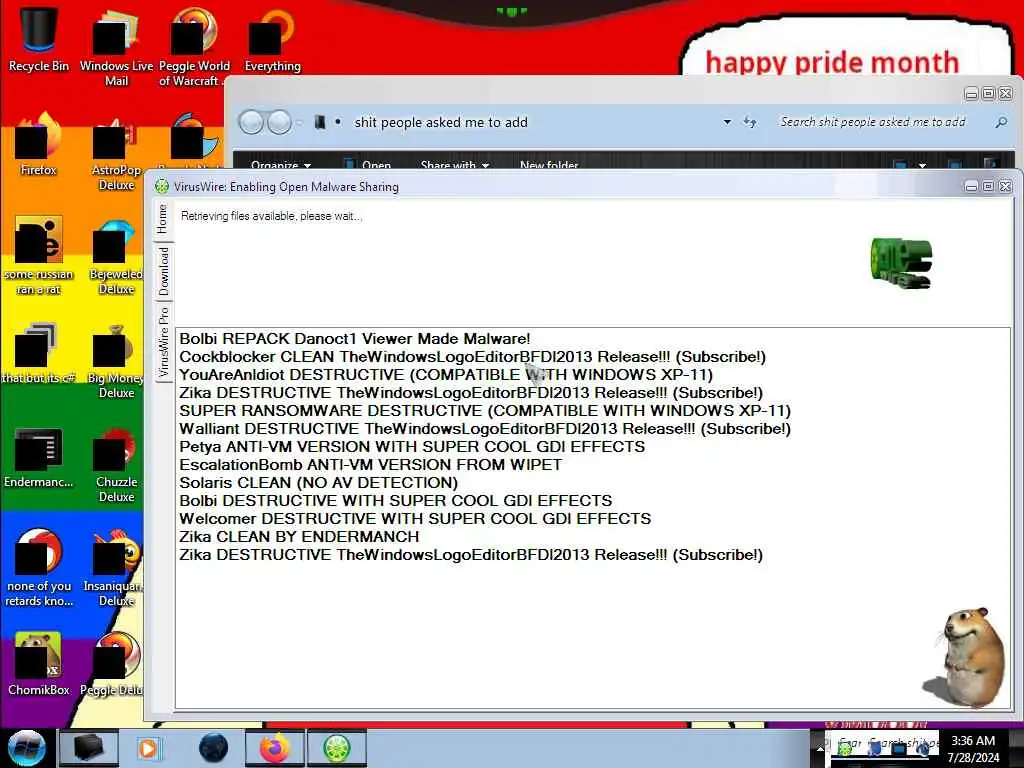Open AstroPop Deluxe desktop icon
The width and height of the screenshot is (1024, 768).
(x=116, y=153)
